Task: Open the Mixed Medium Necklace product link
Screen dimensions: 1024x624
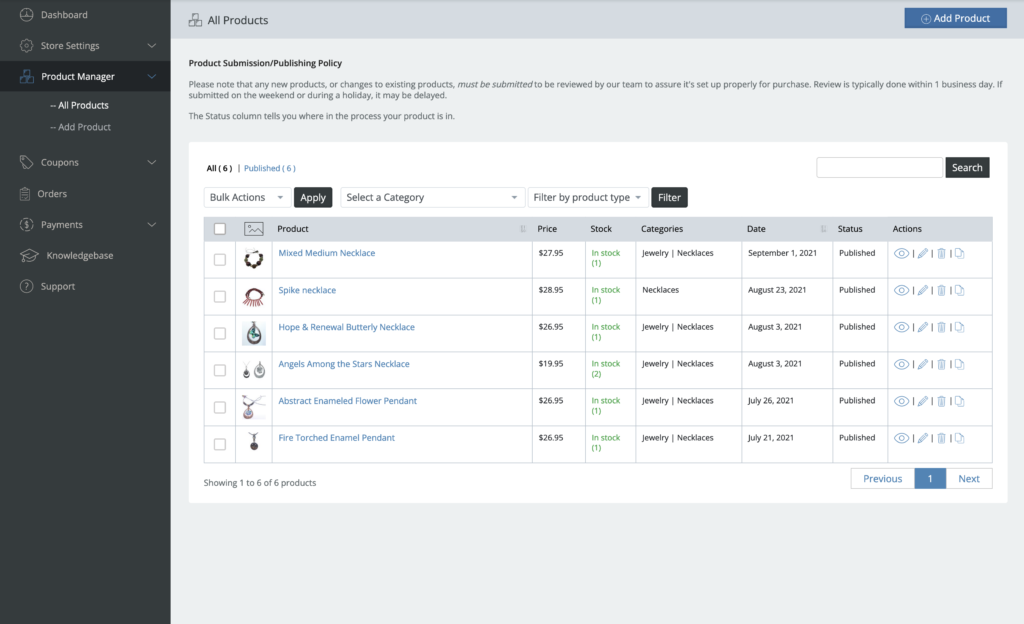Action: [327, 253]
